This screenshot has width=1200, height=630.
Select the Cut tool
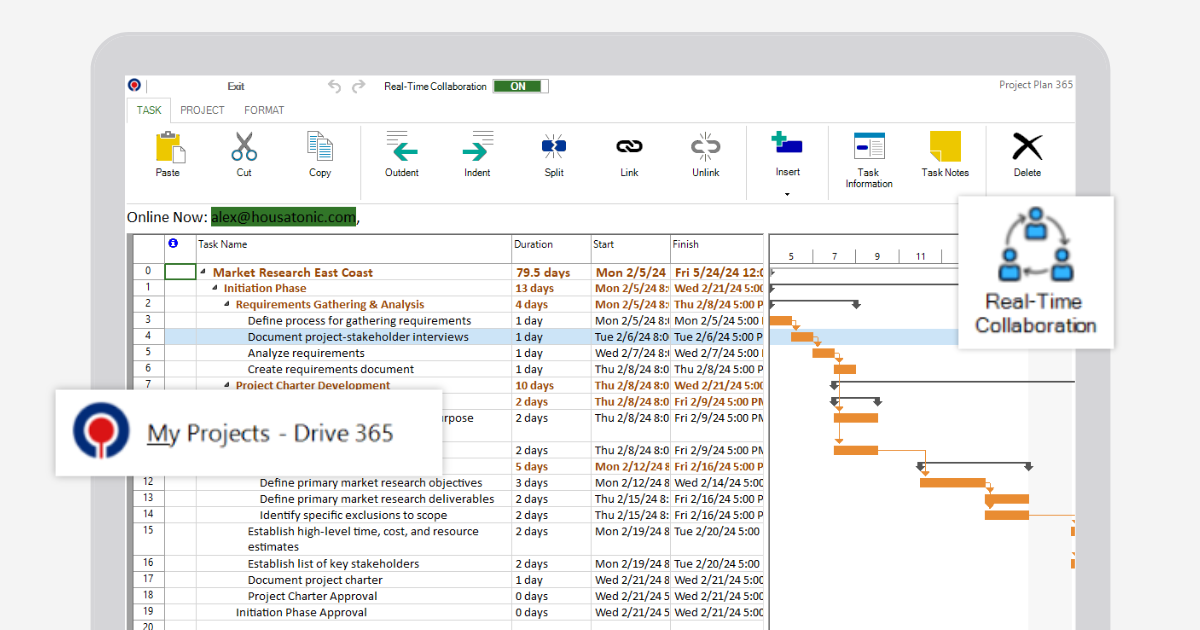243,153
